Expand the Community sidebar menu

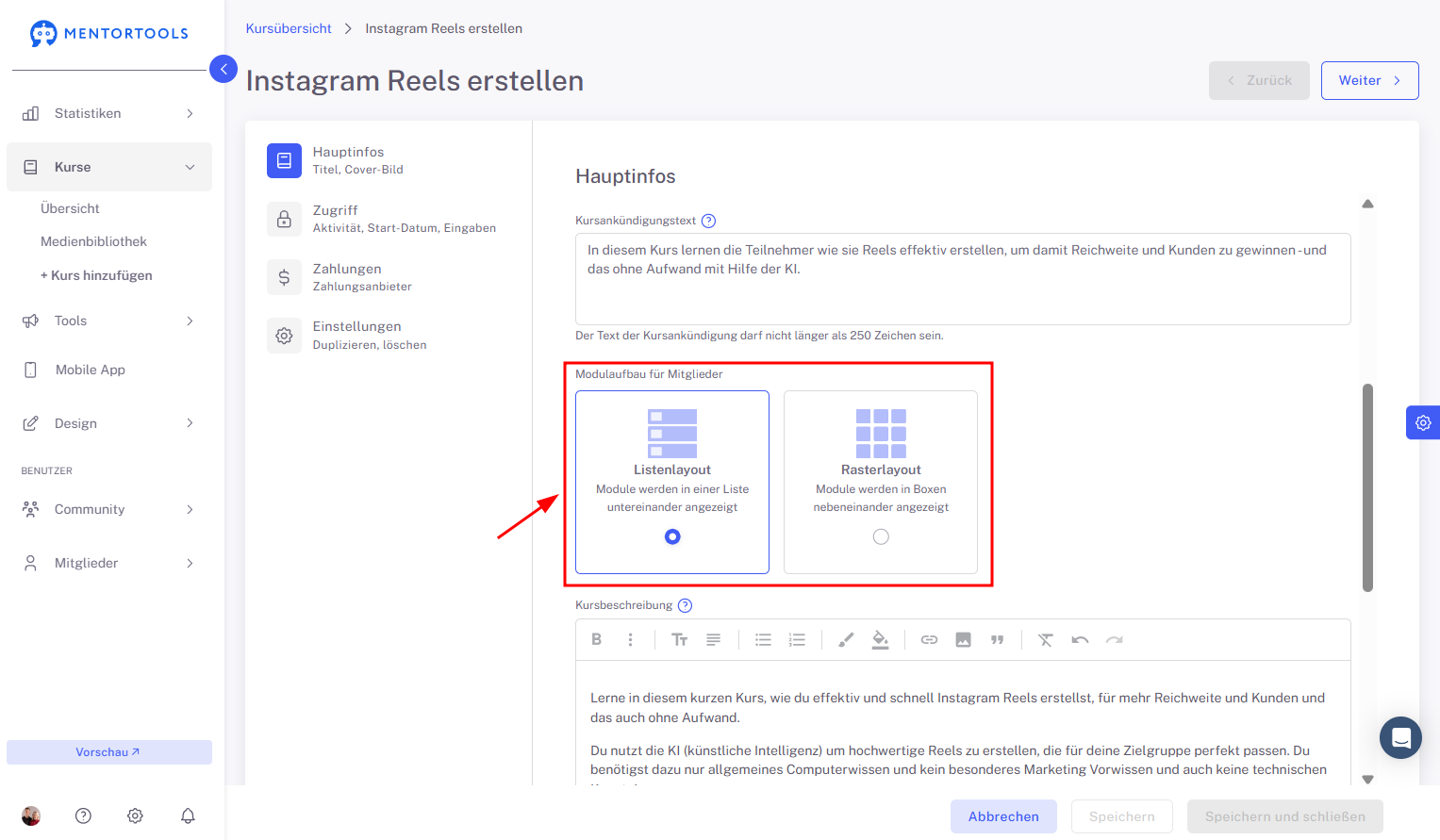point(109,509)
